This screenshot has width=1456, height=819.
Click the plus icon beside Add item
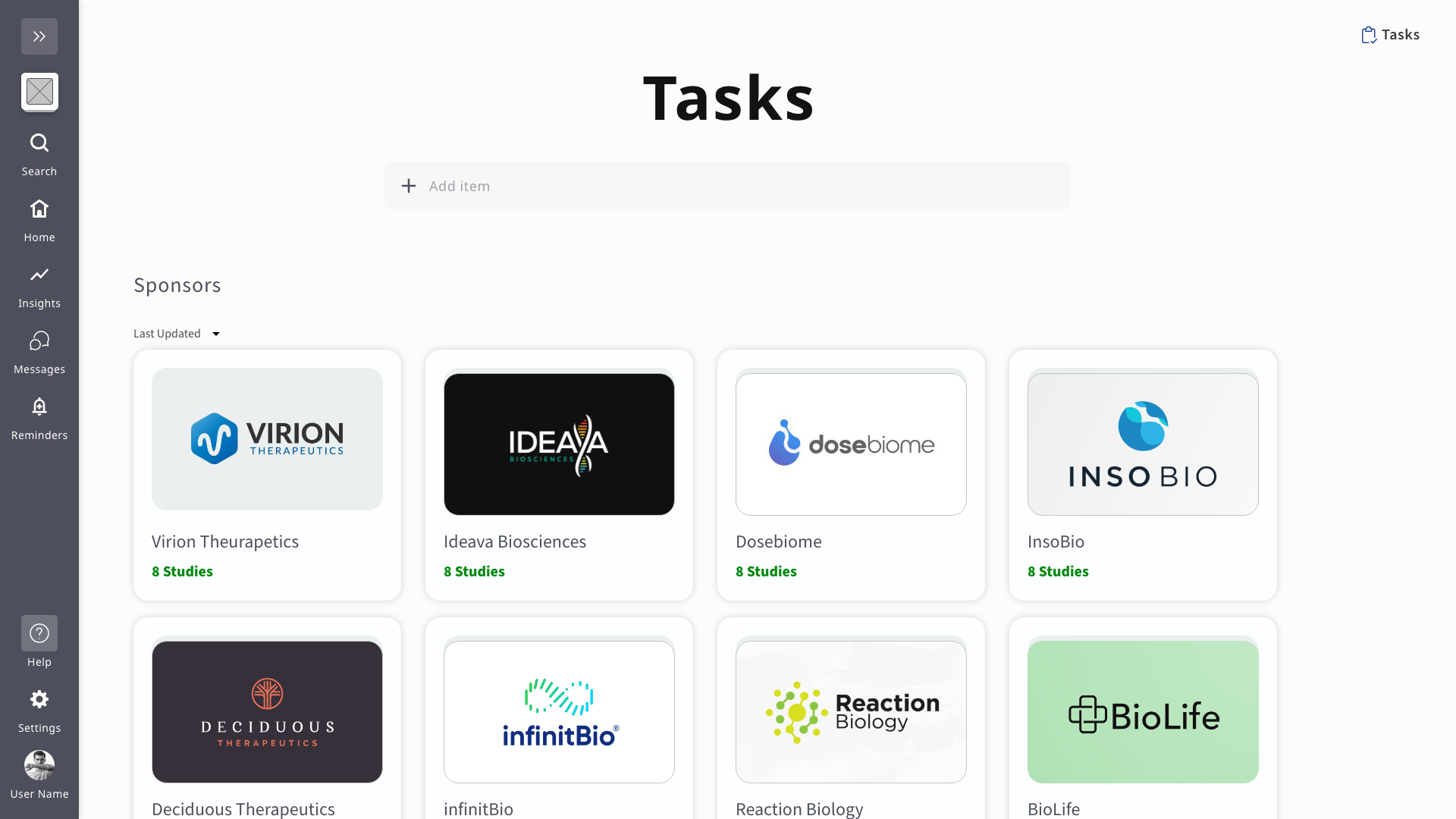point(409,186)
